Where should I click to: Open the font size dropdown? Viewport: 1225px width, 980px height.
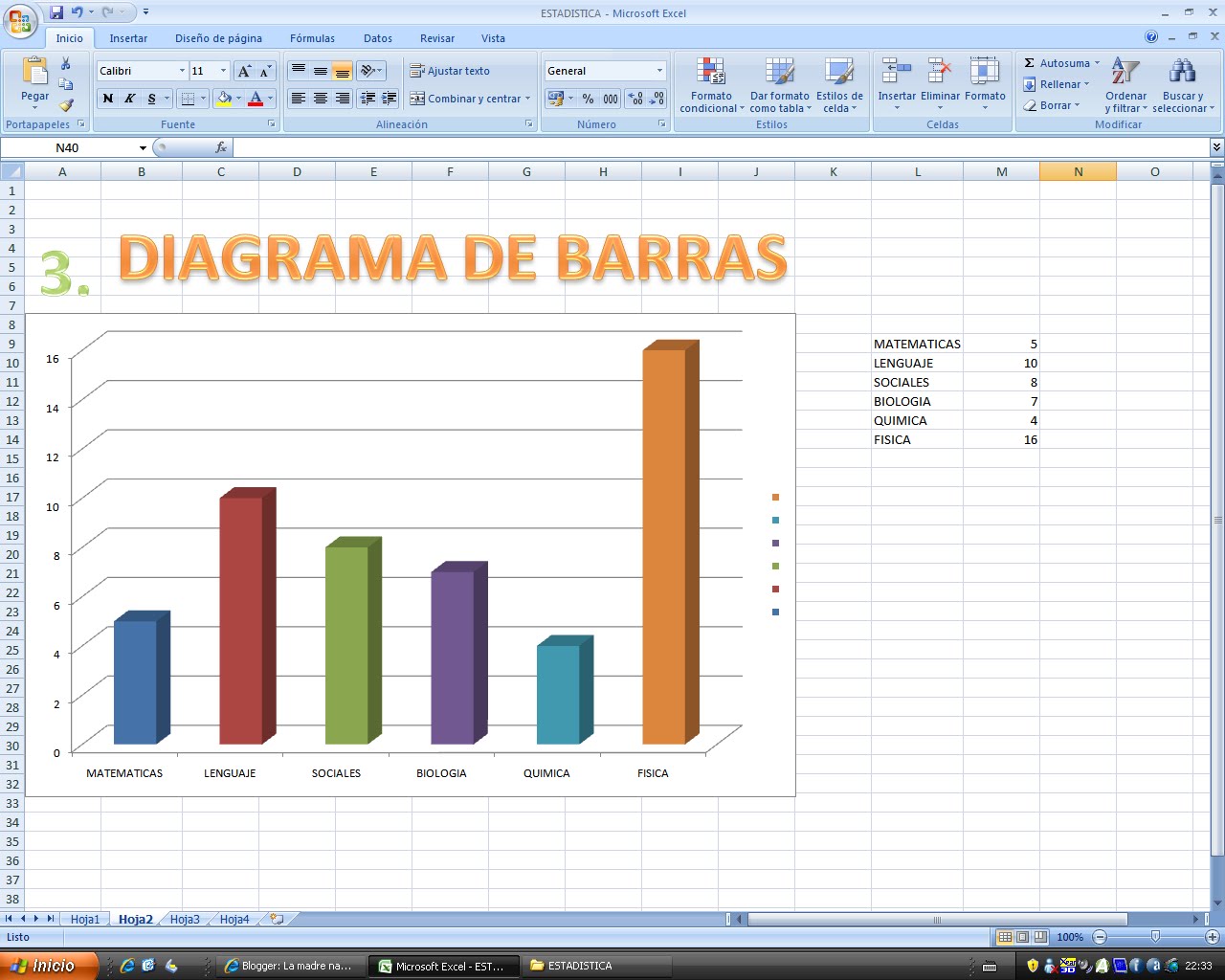[x=223, y=71]
